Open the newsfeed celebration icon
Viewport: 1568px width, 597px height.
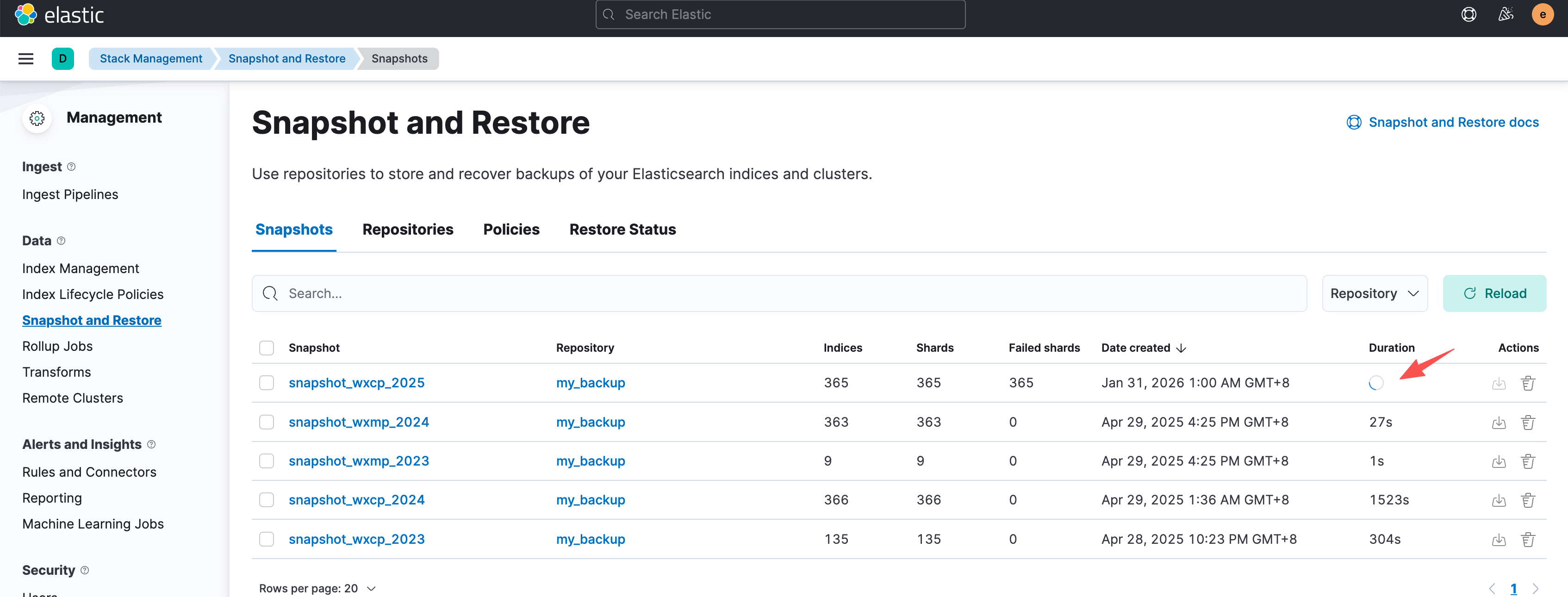coord(1506,15)
